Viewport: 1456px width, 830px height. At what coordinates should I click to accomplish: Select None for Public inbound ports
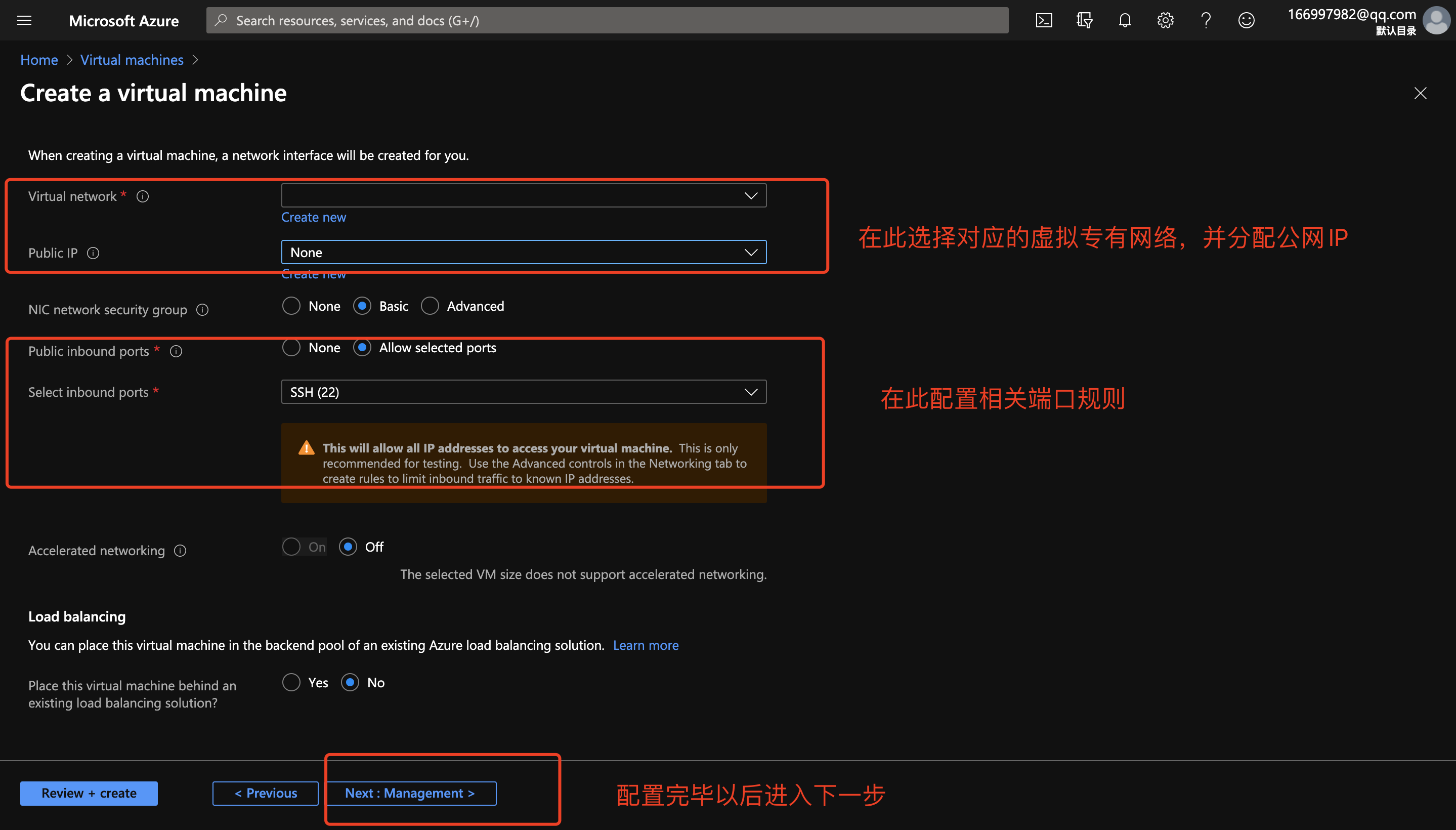(x=291, y=348)
